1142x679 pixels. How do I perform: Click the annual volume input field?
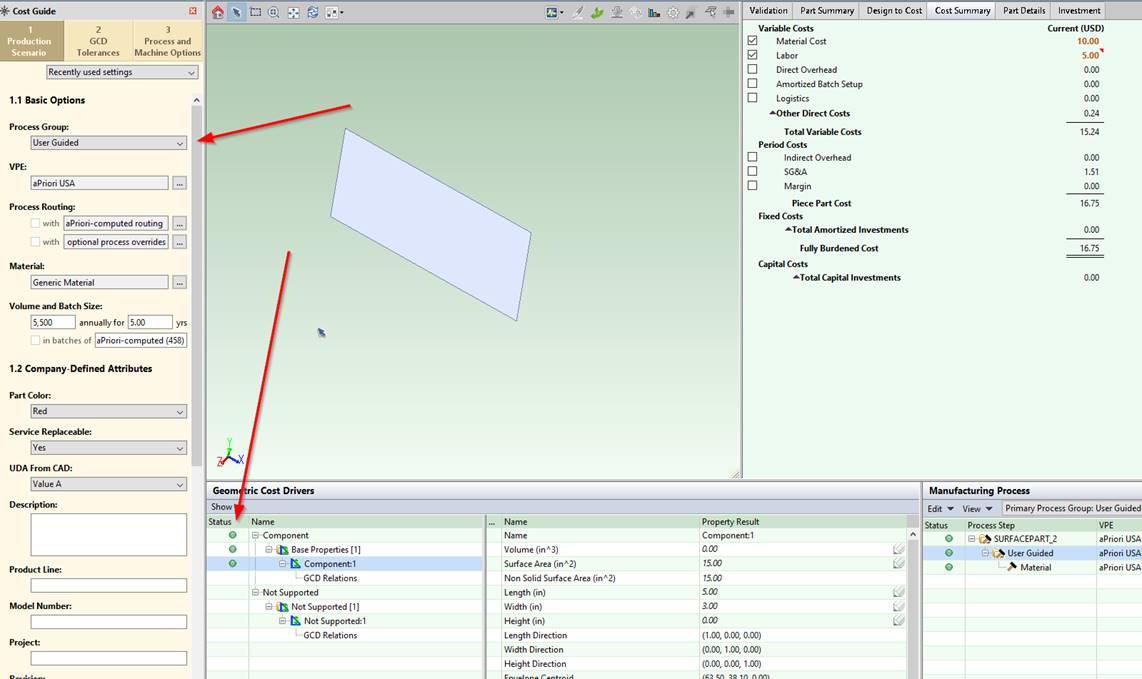click(x=53, y=323)
